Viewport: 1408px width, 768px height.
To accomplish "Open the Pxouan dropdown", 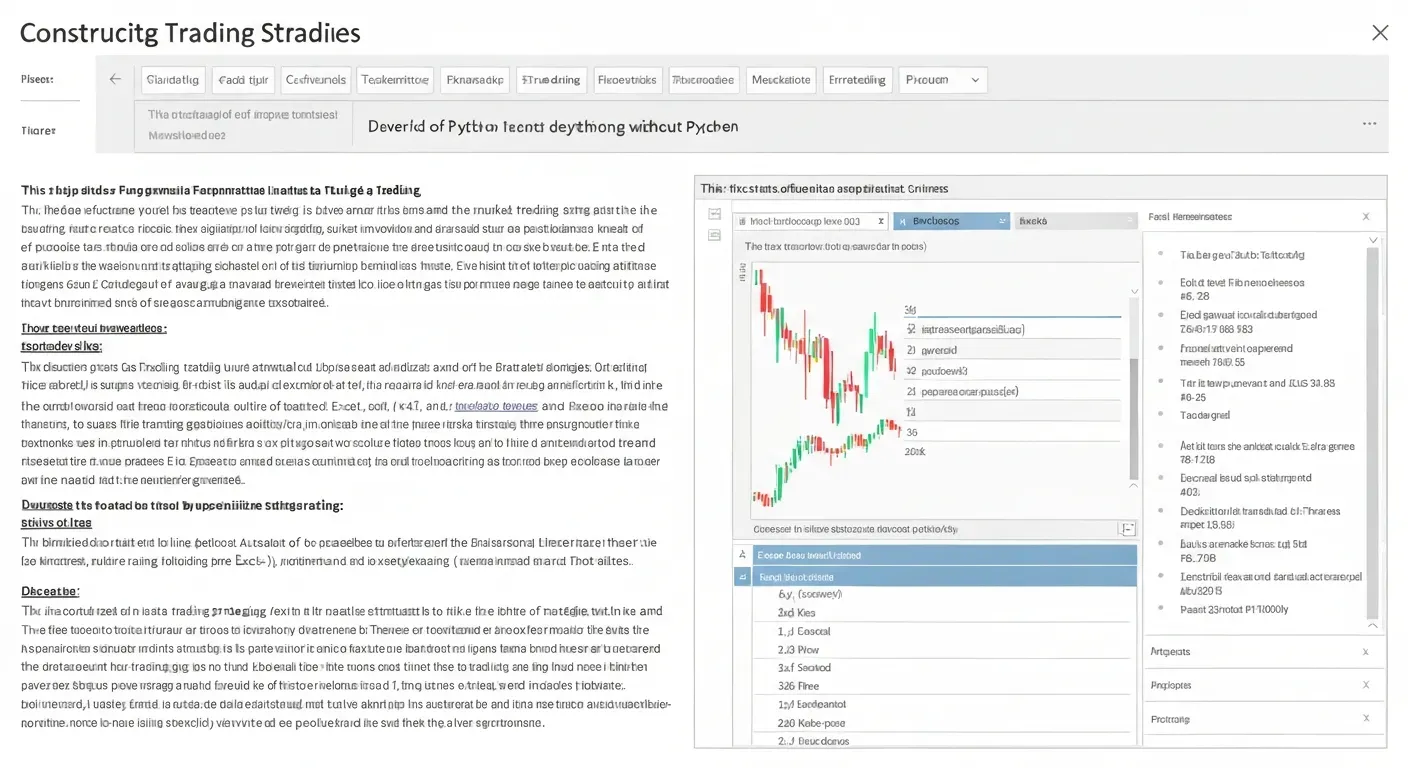I will click(943, 80).
